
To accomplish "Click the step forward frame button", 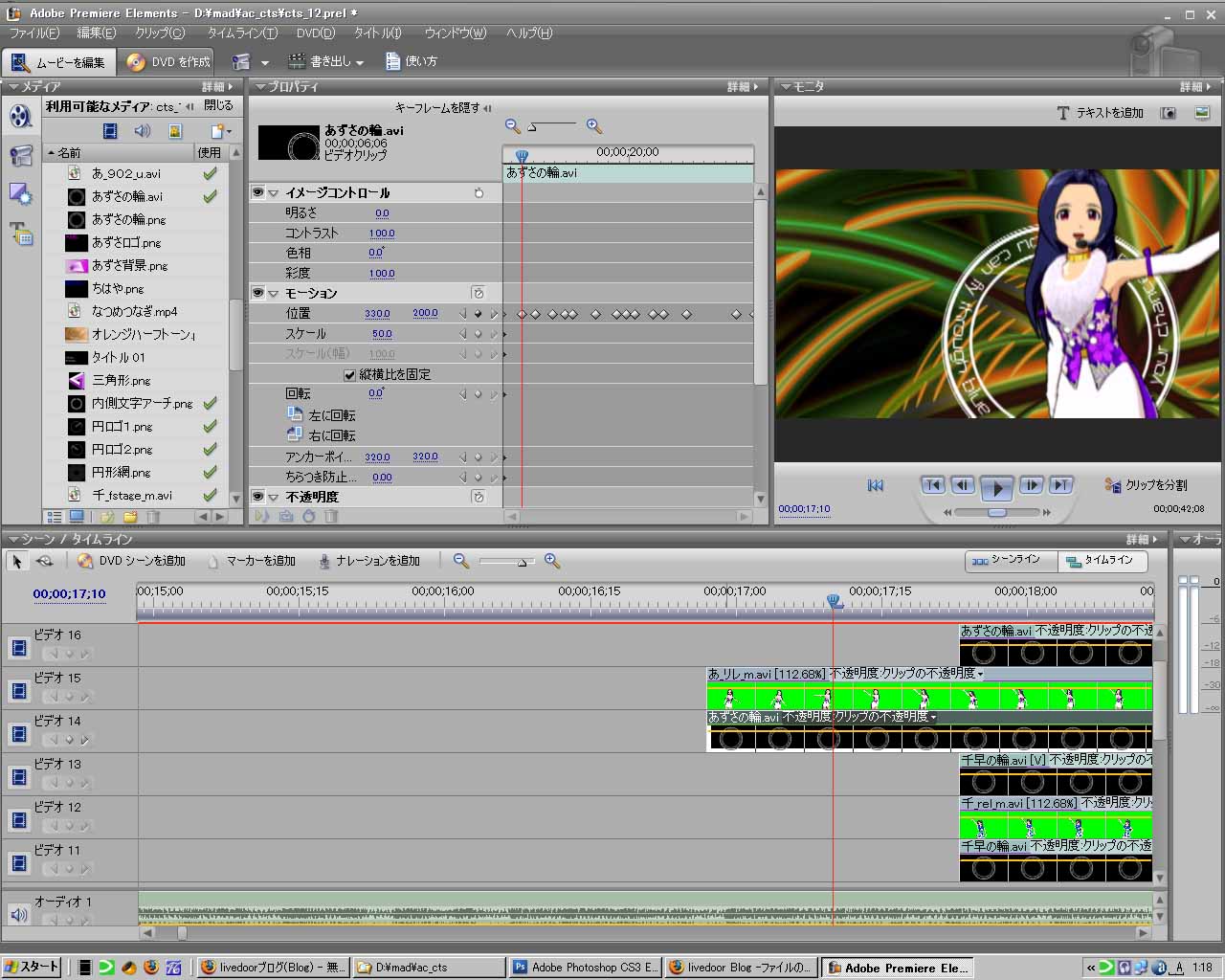I will (1031, 485).
